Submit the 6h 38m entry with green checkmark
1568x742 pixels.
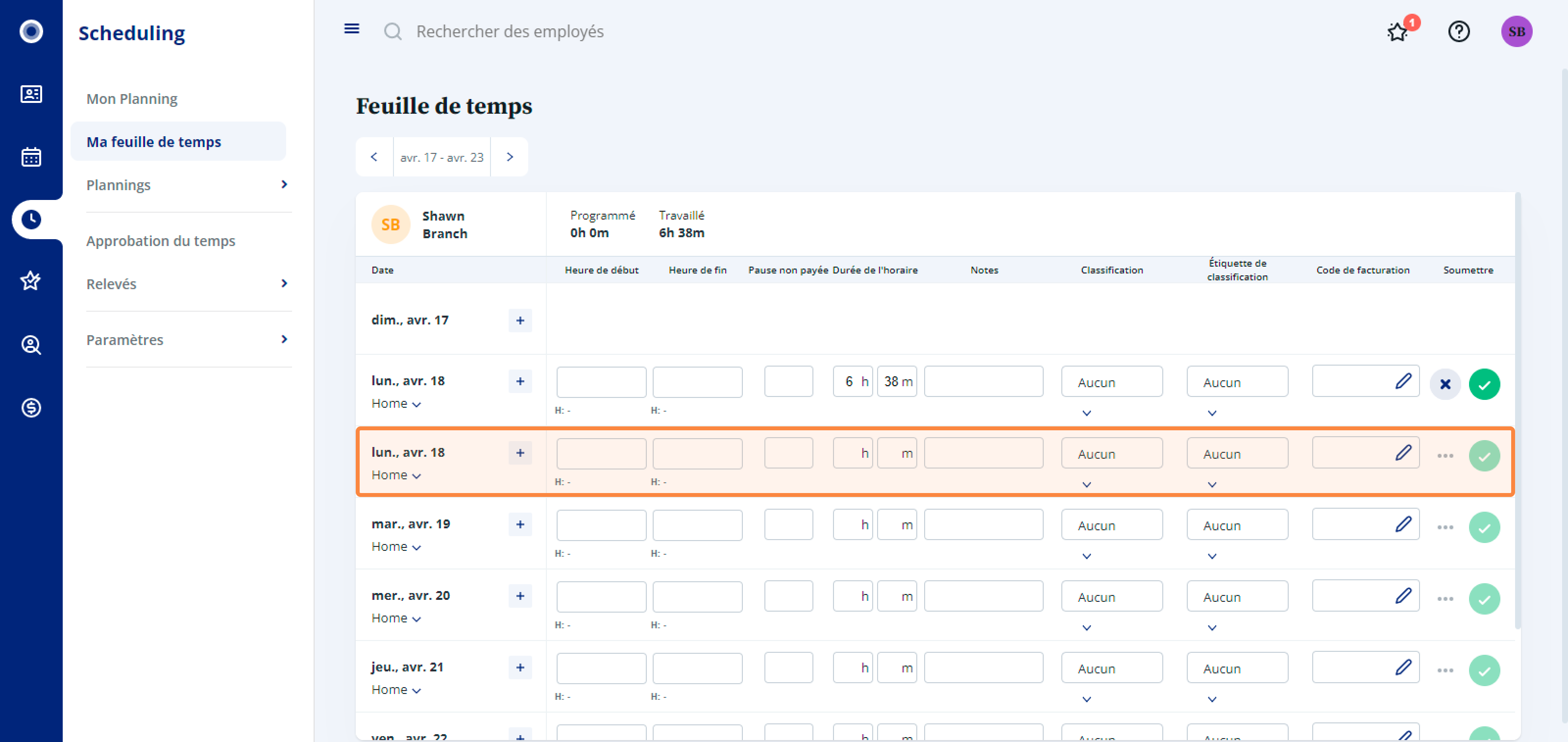click(x=1484, y=384)
